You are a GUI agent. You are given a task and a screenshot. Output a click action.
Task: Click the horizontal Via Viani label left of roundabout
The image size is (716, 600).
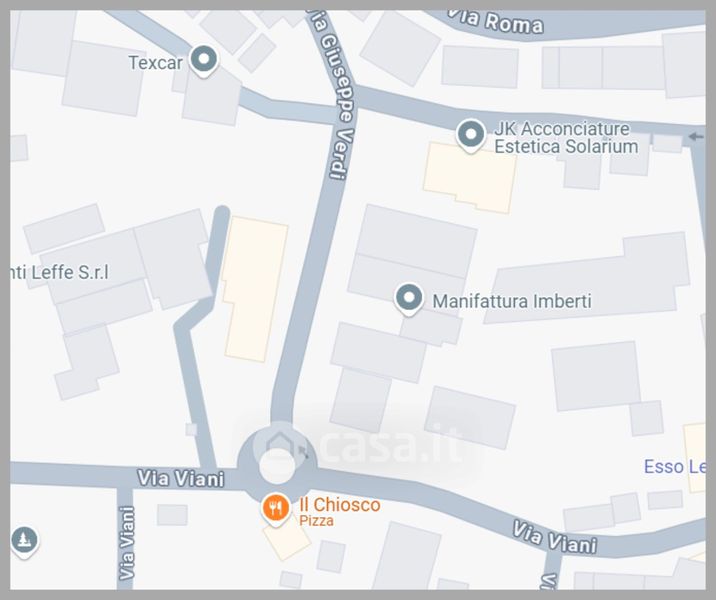181,479
